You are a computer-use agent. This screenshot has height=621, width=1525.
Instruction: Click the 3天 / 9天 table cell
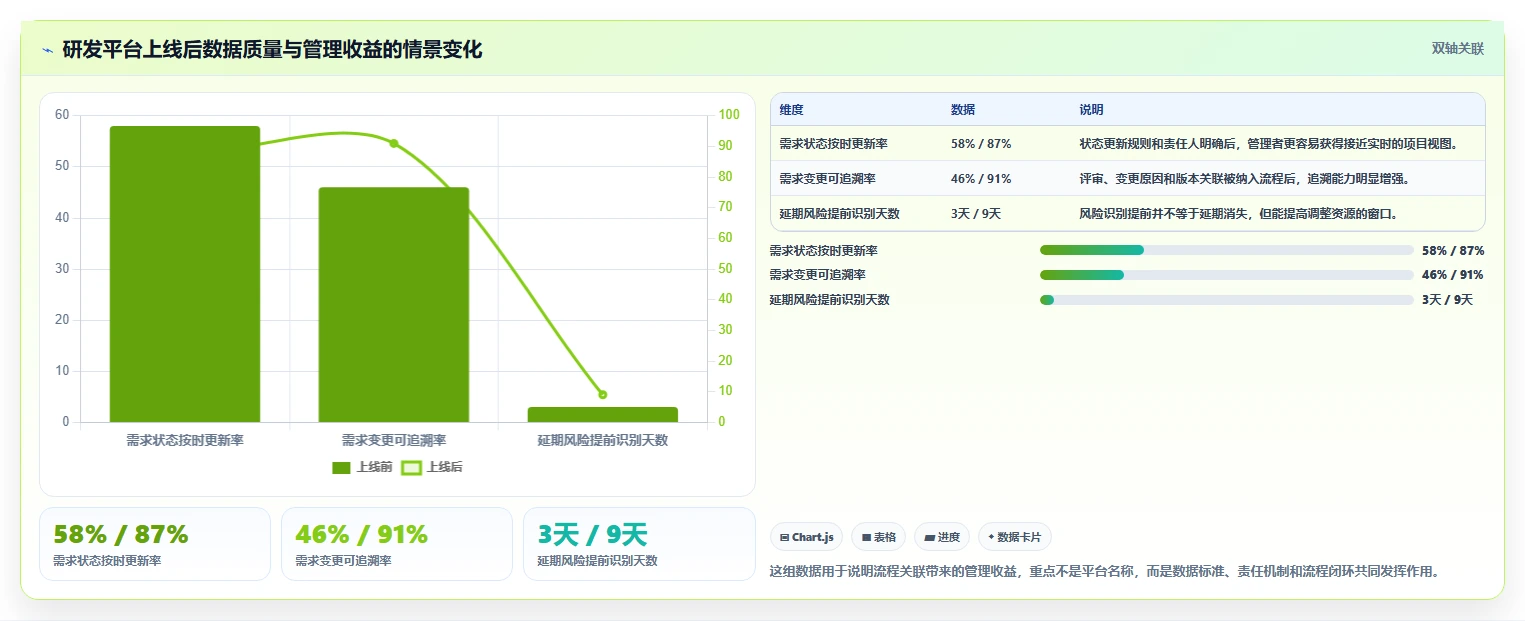click(x=976, y=213)
